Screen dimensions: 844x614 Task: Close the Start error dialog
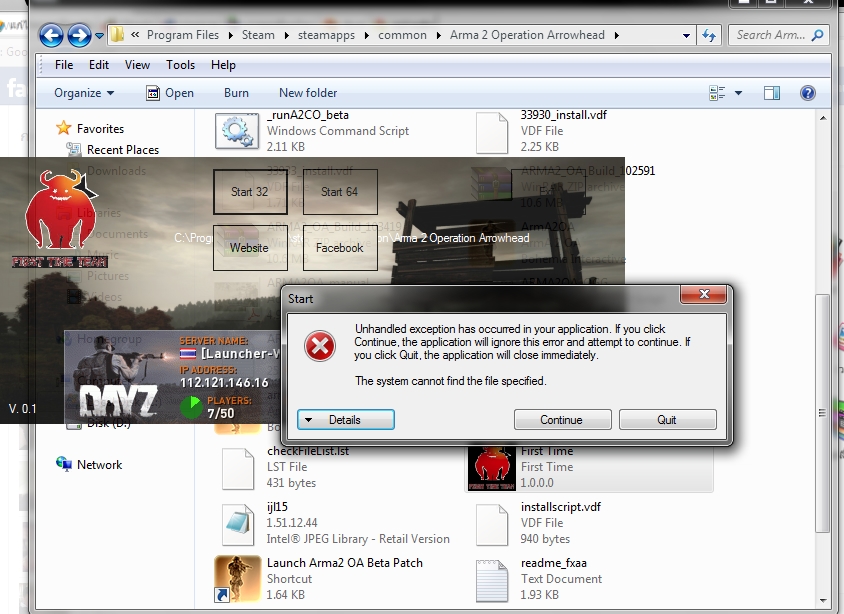point(704,294)
